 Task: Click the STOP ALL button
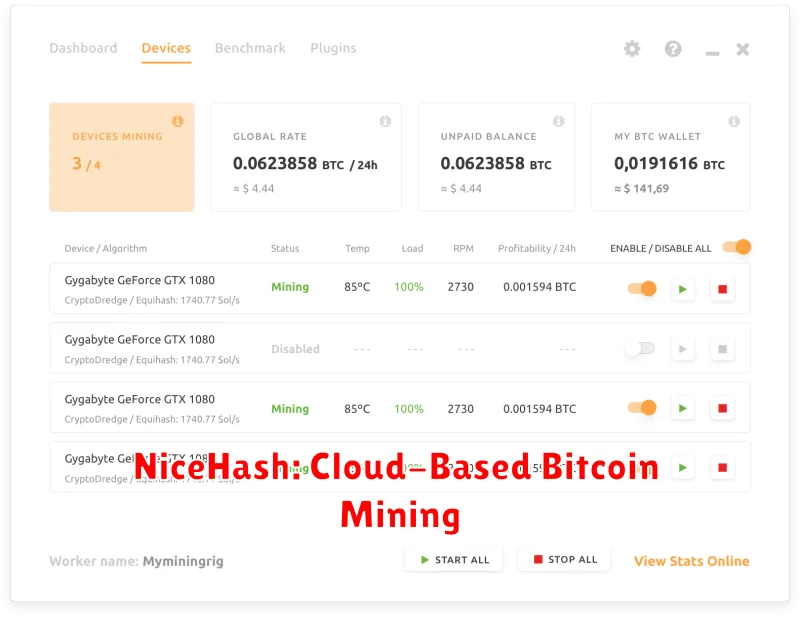click(564, 560)
